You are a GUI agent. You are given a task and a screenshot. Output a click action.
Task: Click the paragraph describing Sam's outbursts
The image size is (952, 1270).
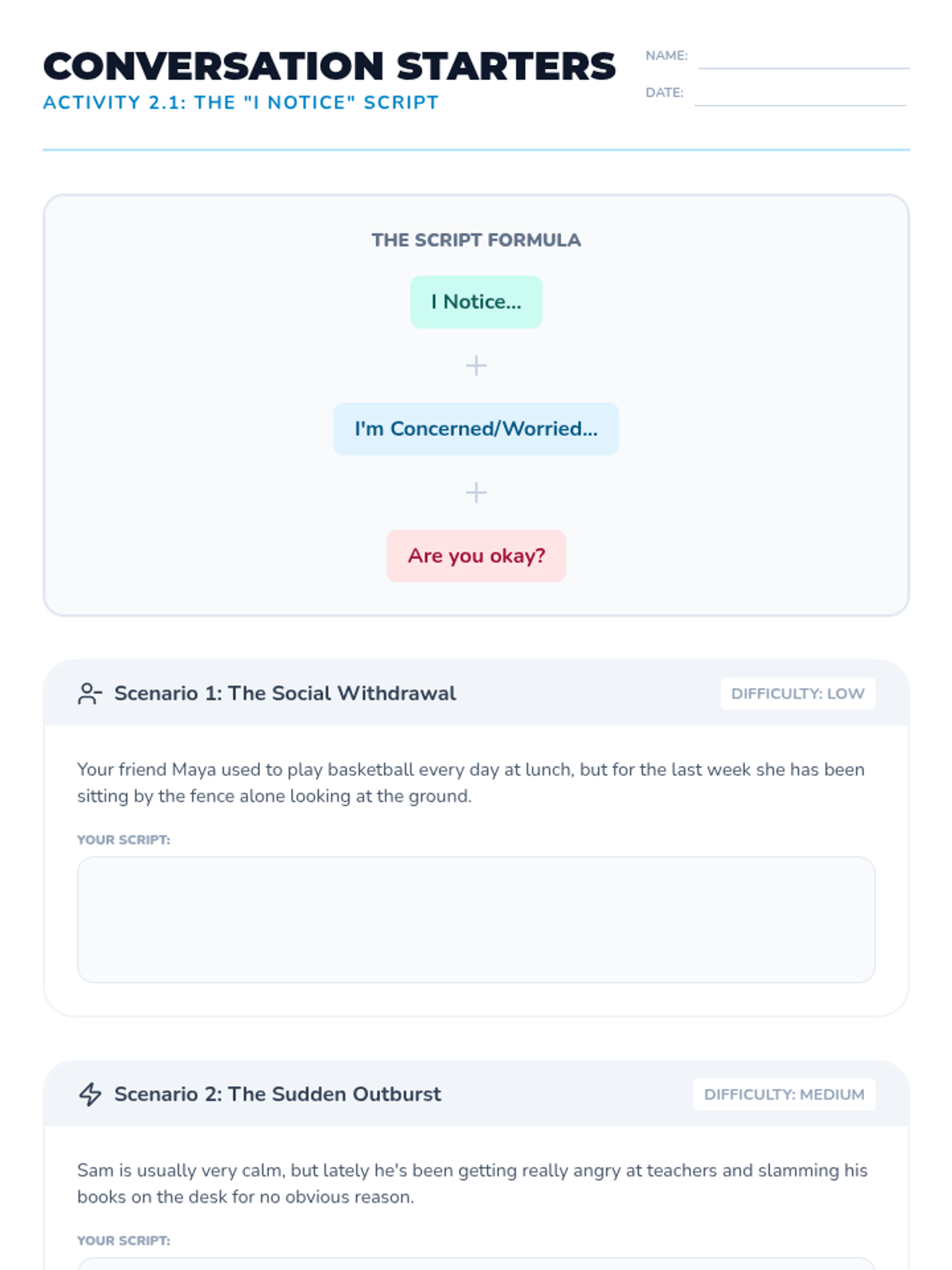[x=472, y=1183]
